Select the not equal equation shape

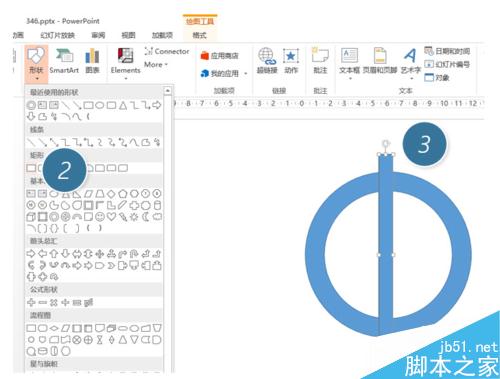coord(88,303)
